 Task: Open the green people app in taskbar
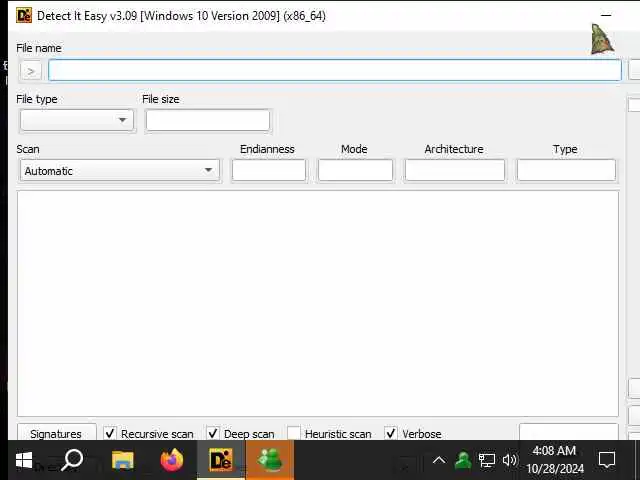point(270,460)
